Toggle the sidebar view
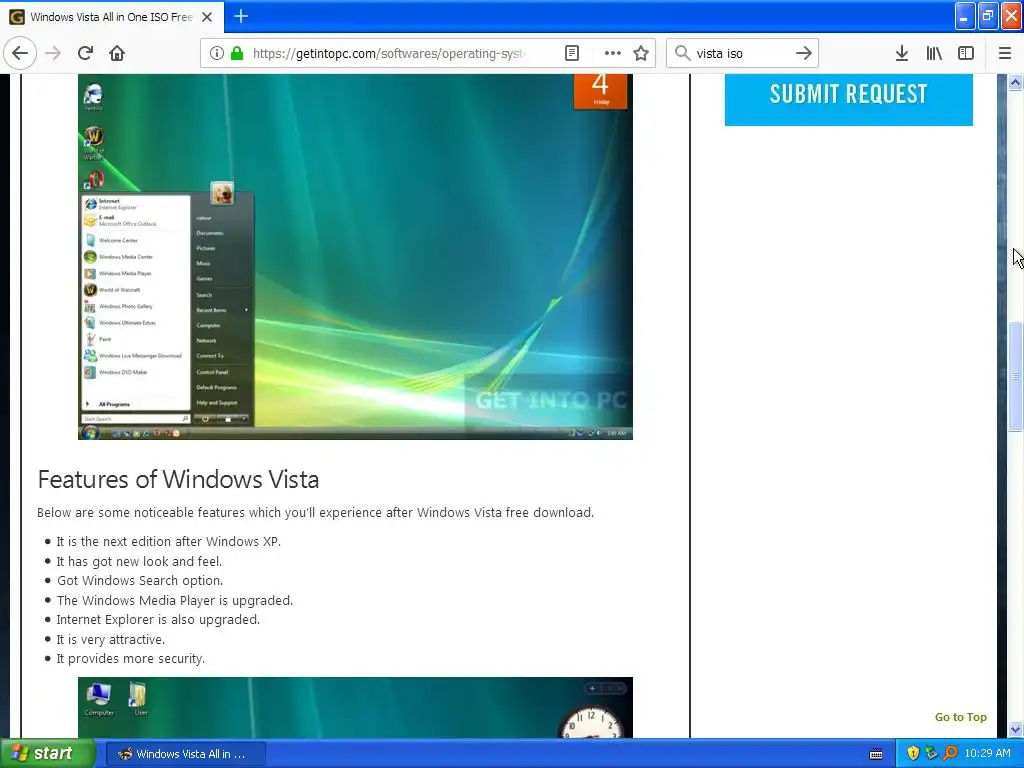The height and width of the screenshot is (768, 1024). coord(966,53)
